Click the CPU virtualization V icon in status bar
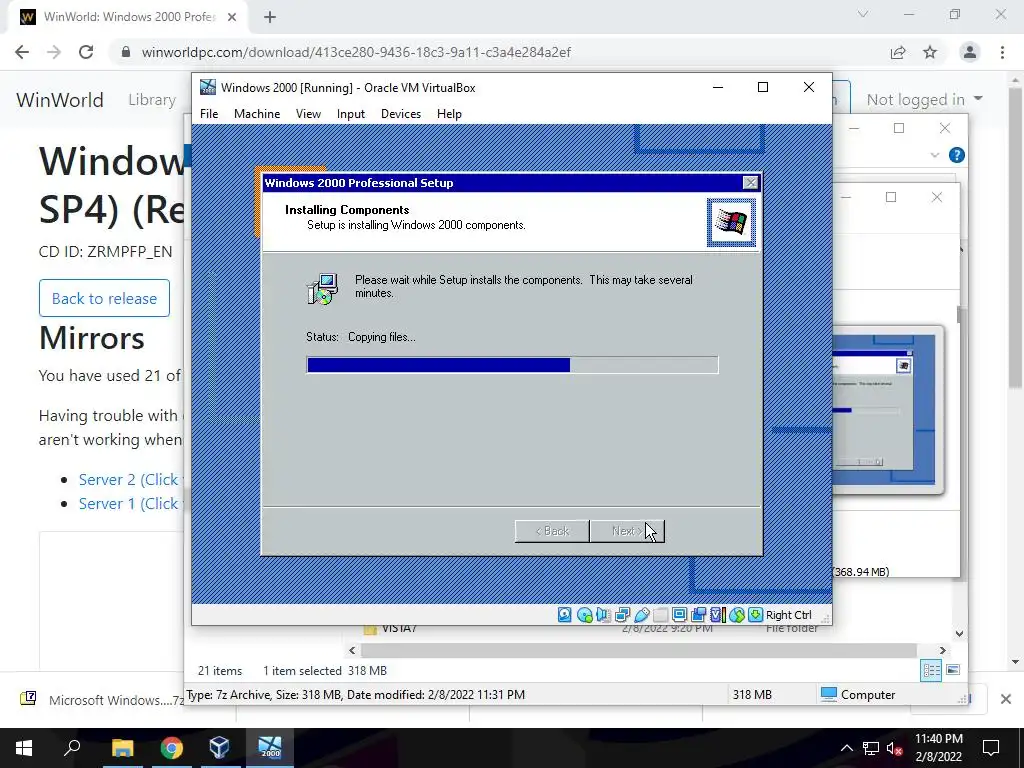Screen dimensions: 1024x768 pyautogui.click(x=717, y=615)
